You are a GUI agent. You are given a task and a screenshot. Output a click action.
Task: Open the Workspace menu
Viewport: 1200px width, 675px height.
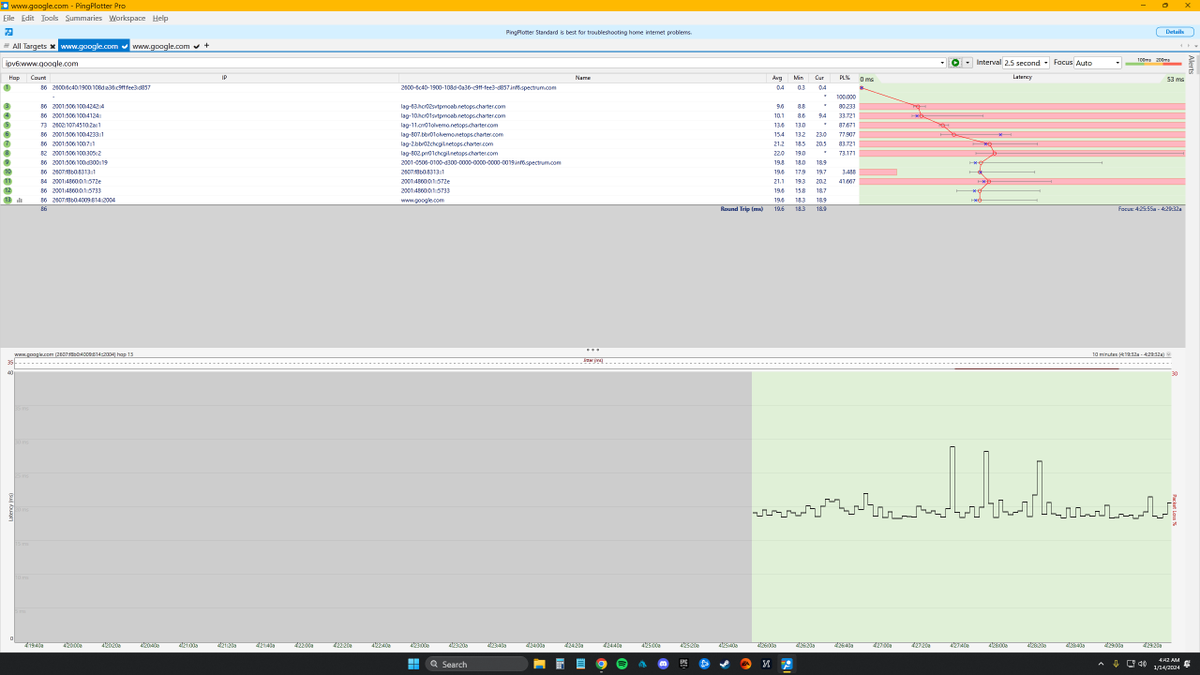point(127,18)
